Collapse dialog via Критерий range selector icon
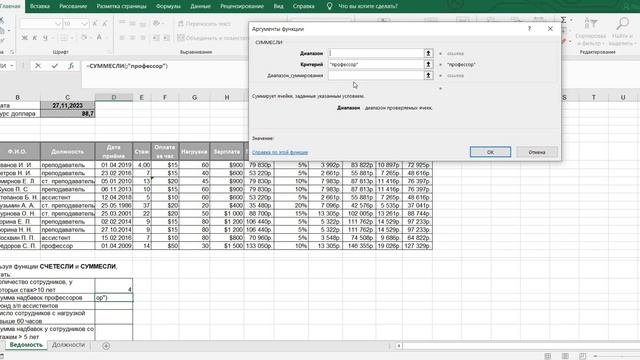The height and width of the screenshot is (360, 640). click(x=428, y=64)
